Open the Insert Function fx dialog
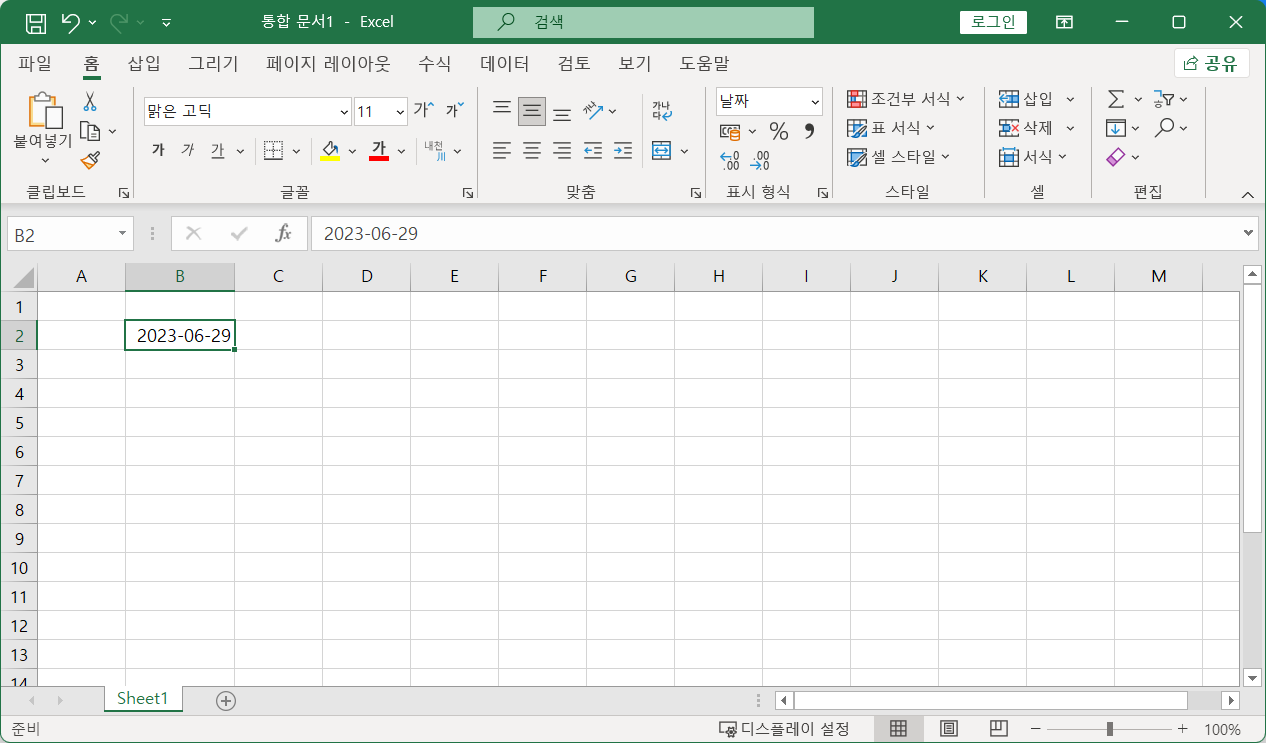The image size is (1266, 743). click(x=283, y=233)
